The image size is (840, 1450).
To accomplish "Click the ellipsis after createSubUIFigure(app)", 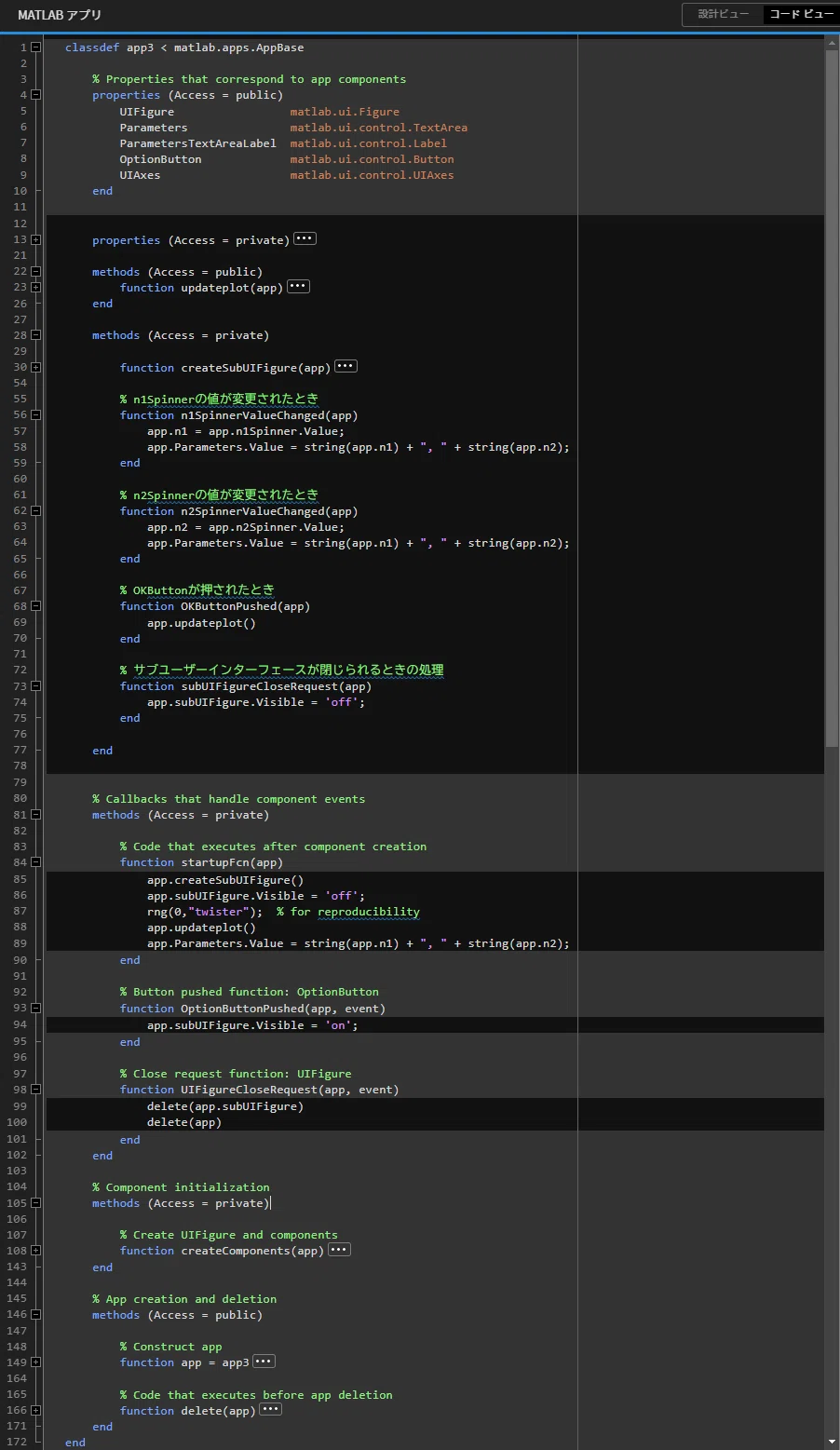I will coord(345,366).
